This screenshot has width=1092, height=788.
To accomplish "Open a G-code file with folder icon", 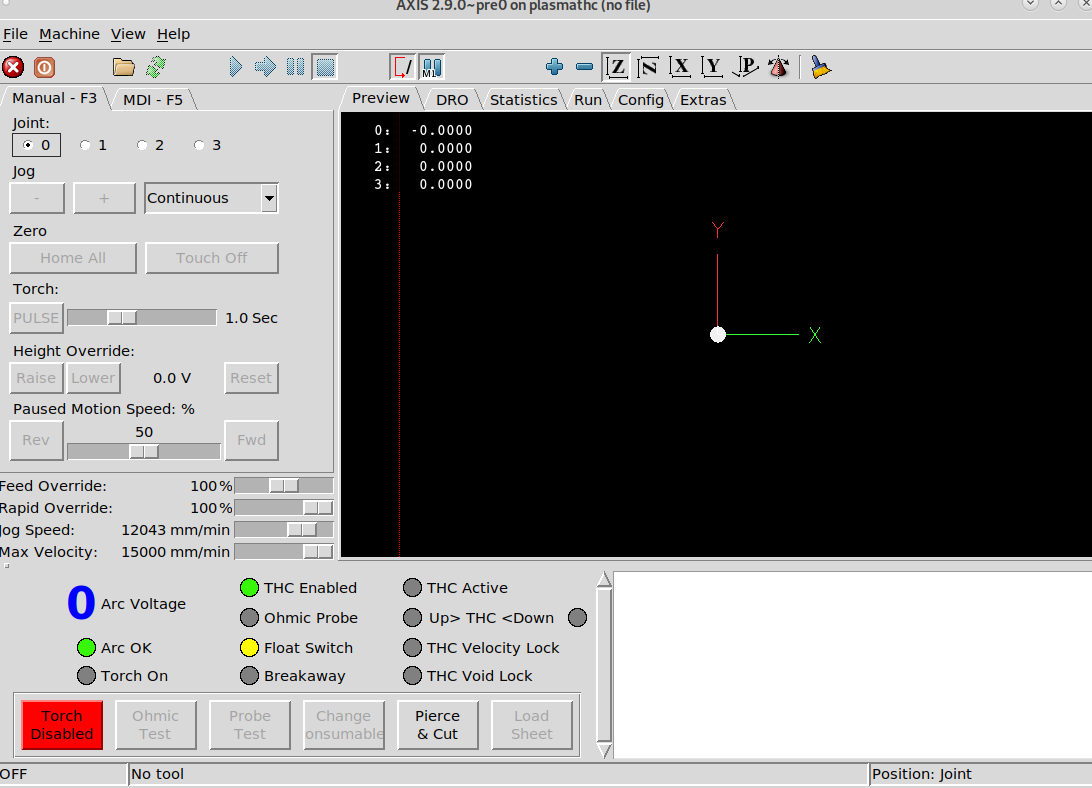I will click(124, 68).
